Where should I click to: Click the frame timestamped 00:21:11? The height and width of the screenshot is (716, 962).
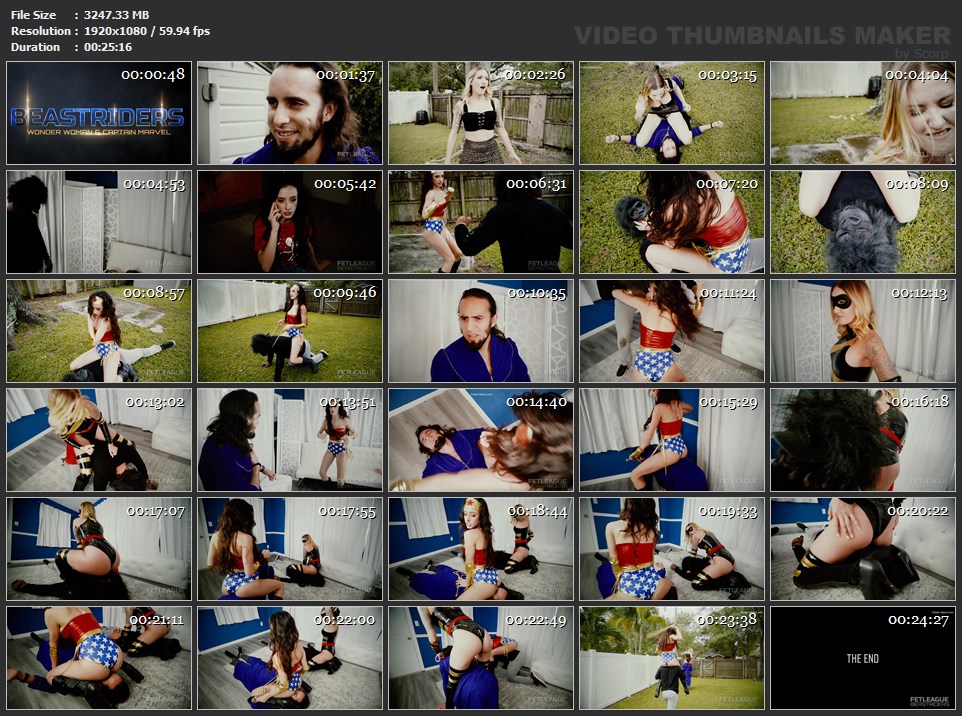[99, 658]
